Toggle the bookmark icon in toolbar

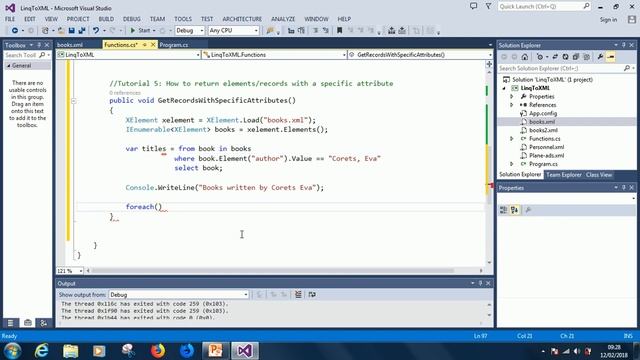tap(339, 31)
